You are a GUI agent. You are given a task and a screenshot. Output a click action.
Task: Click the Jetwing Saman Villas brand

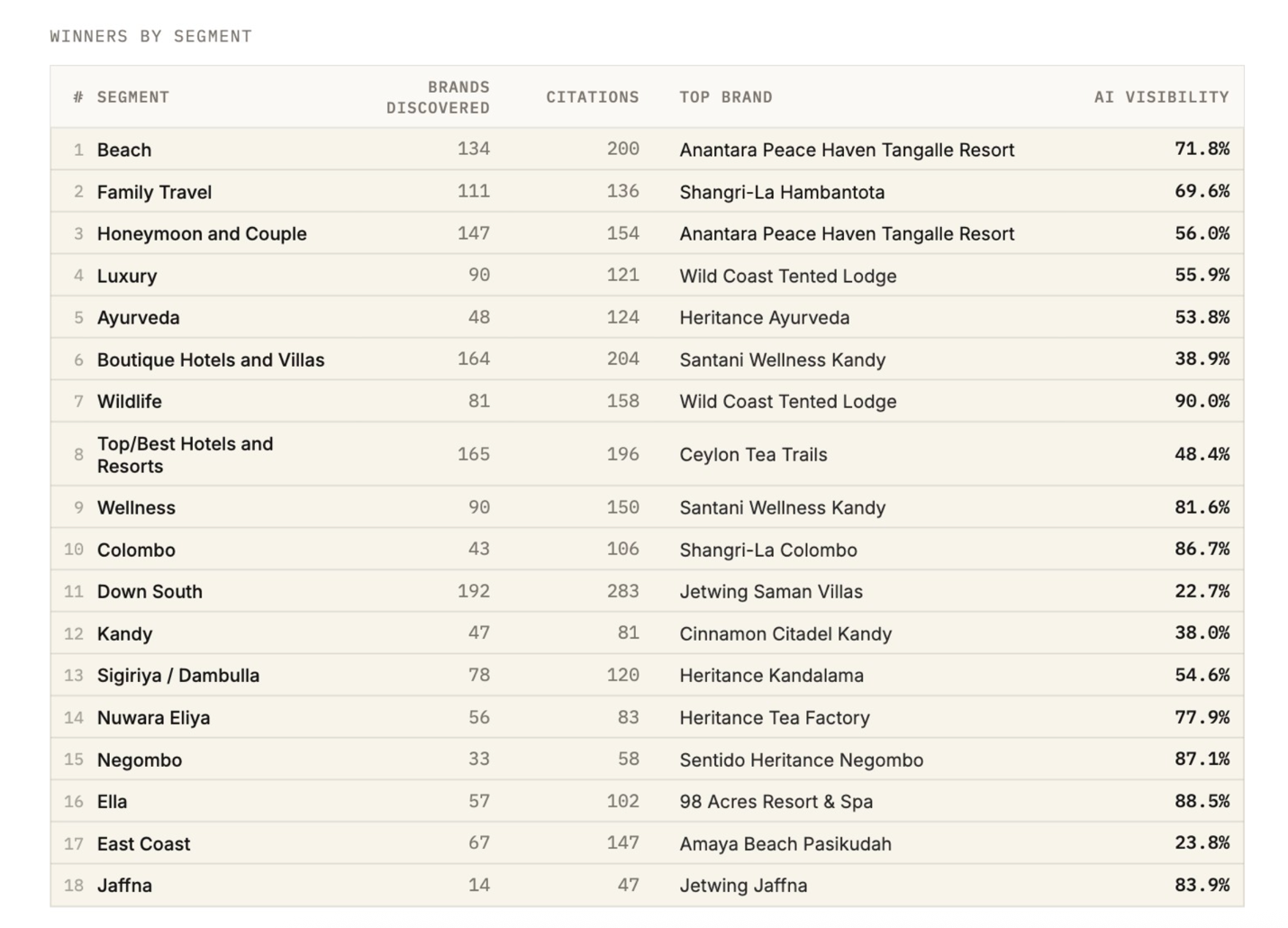[x=771, y=591]
